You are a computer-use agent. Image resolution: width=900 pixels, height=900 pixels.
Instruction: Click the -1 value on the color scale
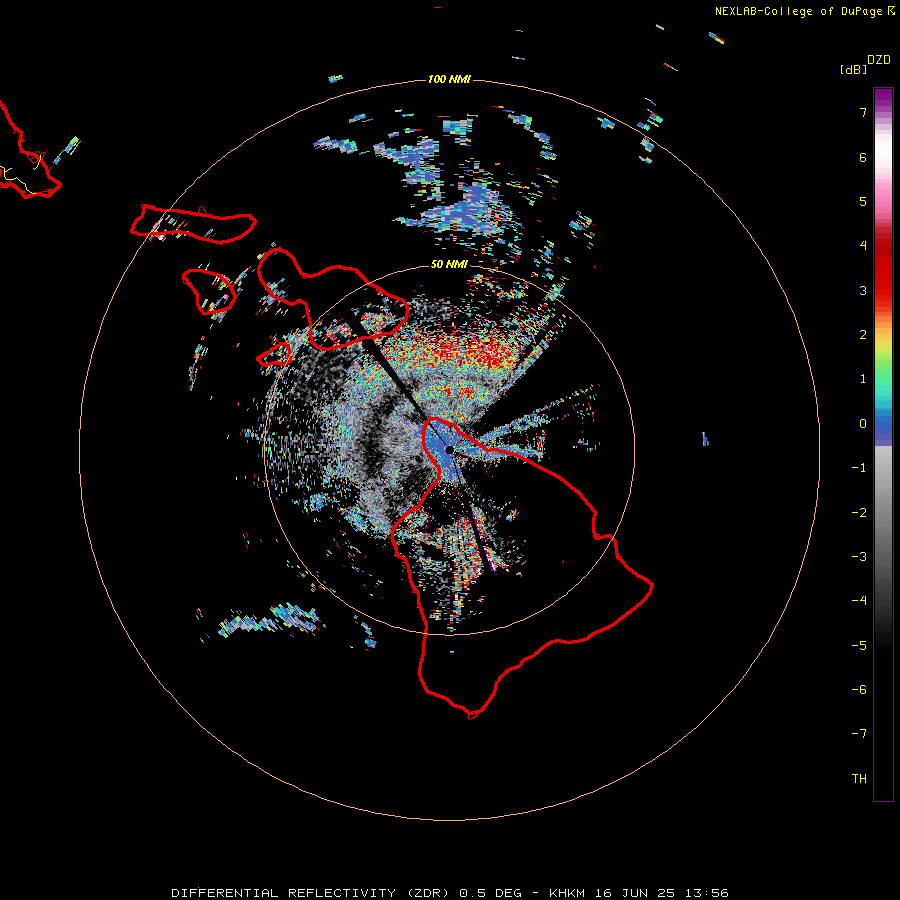point(859,468)
